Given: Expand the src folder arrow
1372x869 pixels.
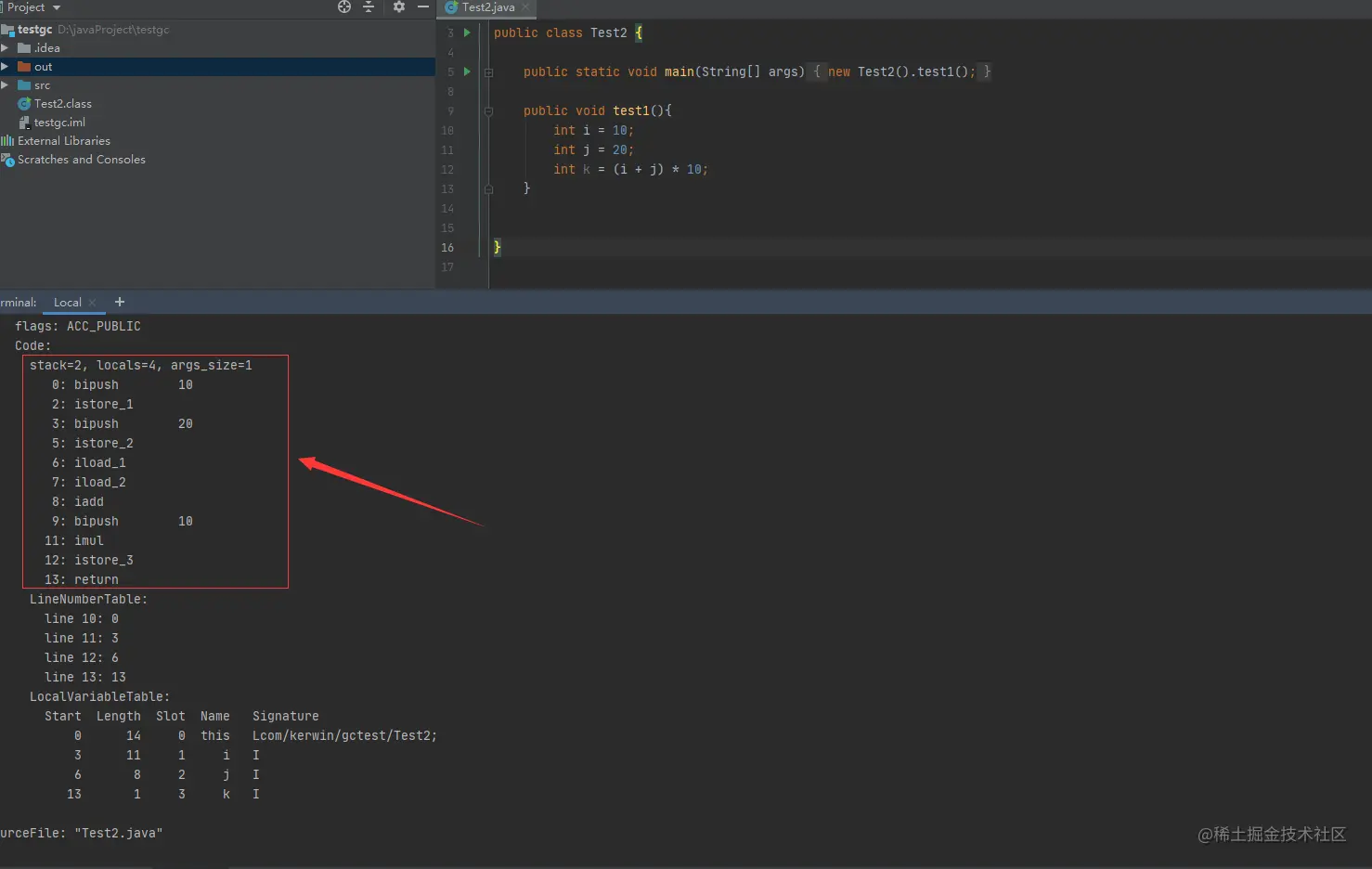Looking at the screenshot, I should (5, 85).
